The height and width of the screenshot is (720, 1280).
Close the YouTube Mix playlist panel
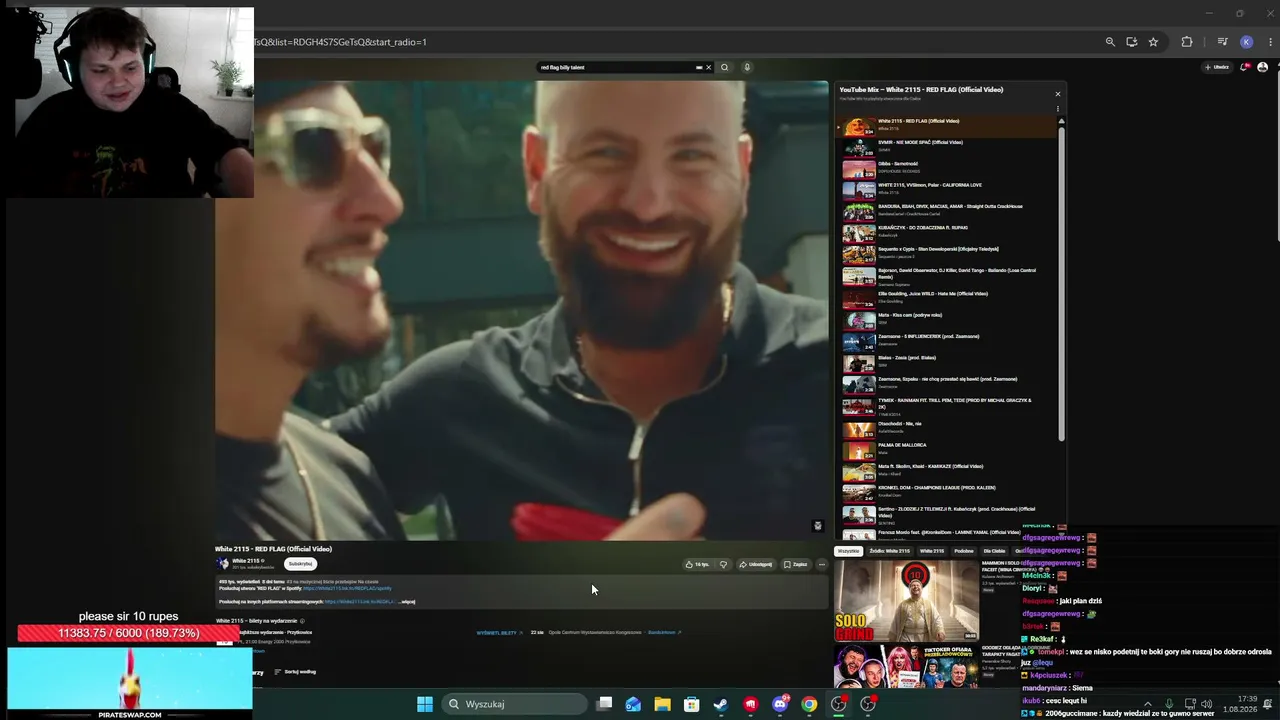click(1057, 94)
